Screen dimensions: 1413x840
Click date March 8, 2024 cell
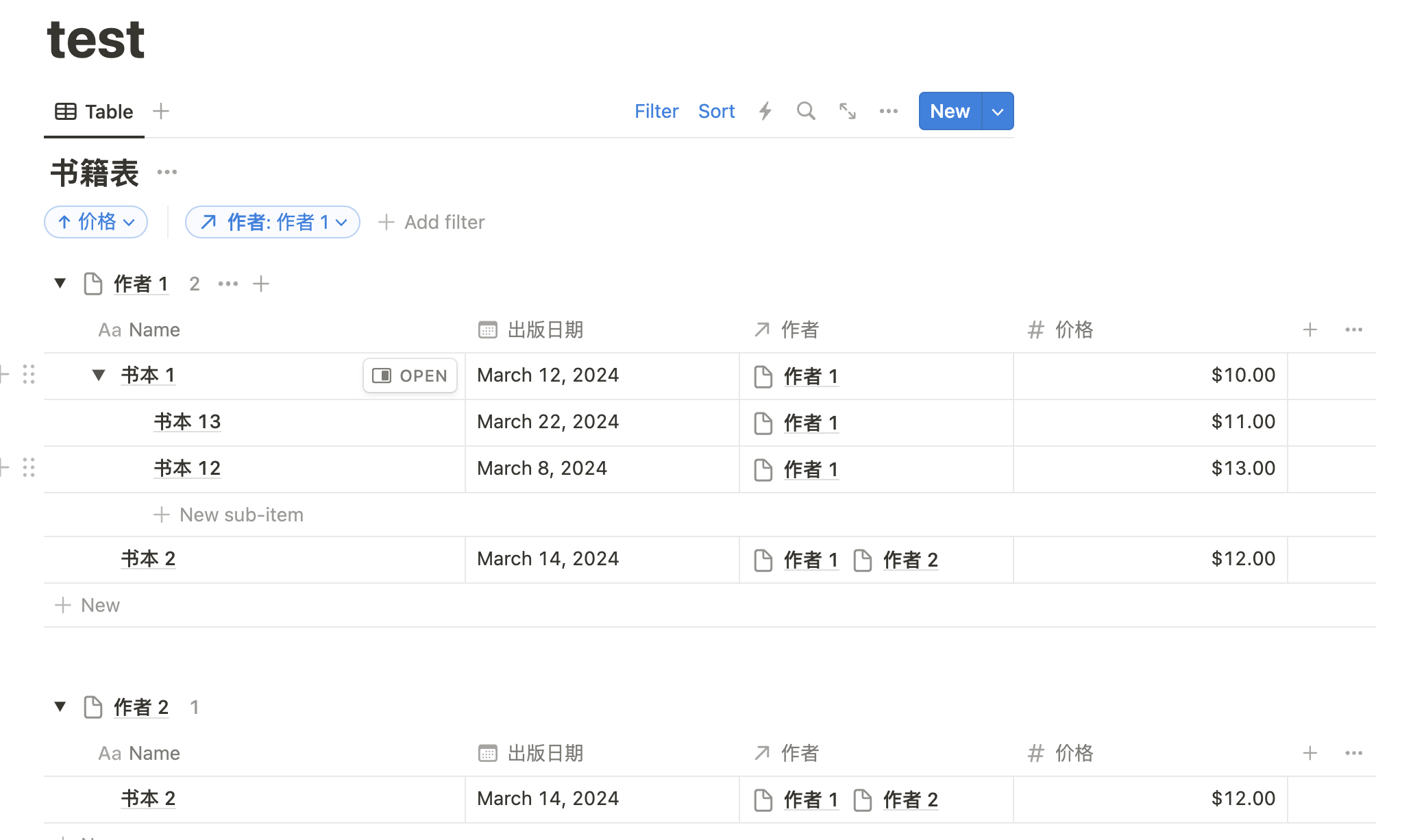click(x=602, y=469)
